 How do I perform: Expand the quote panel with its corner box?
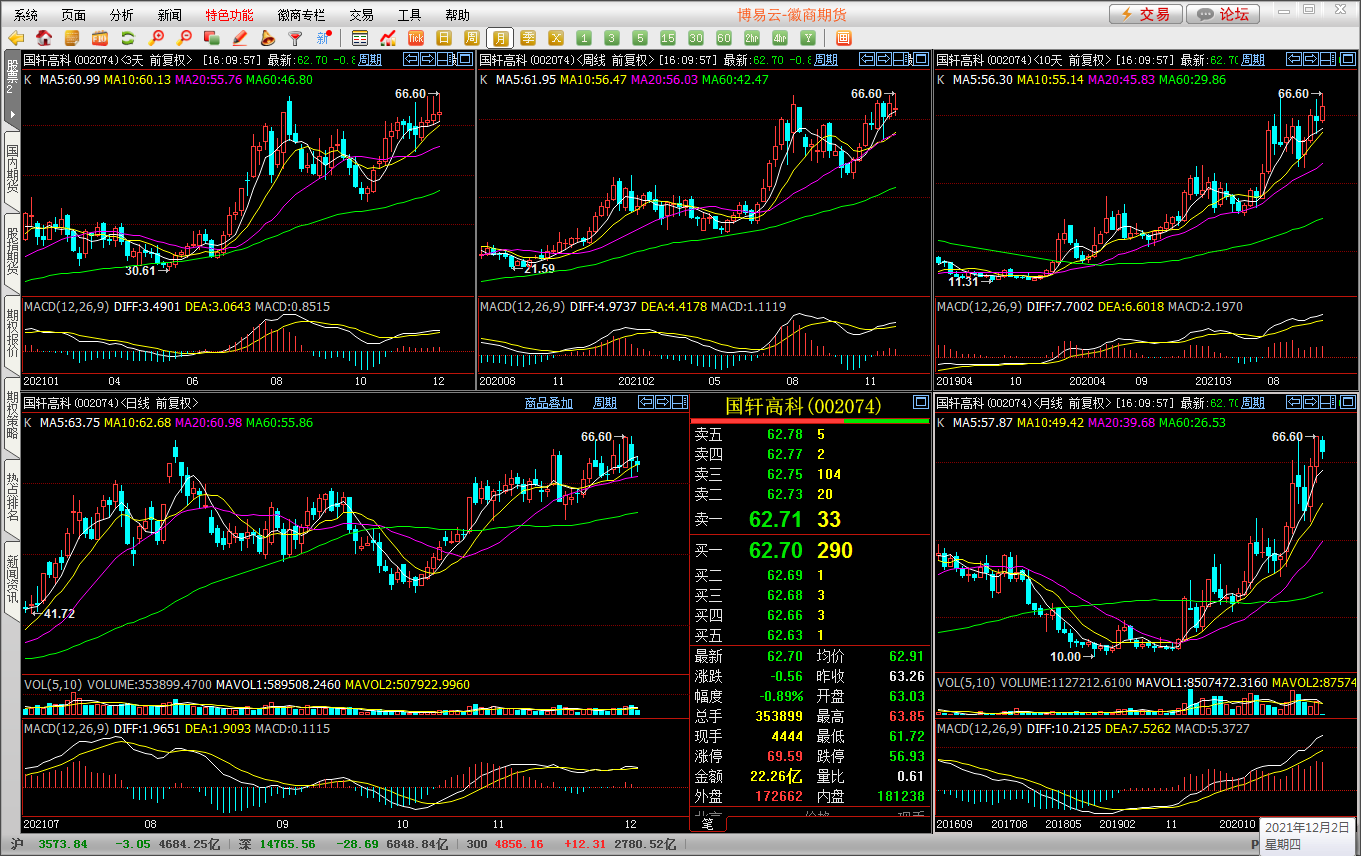[920, 403]
